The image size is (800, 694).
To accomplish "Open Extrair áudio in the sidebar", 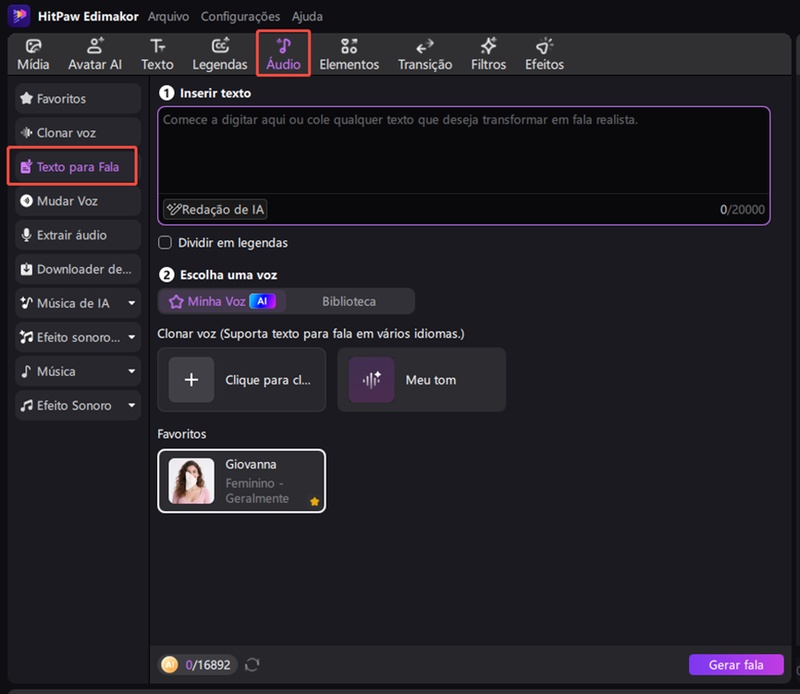I will click(78, 235).
